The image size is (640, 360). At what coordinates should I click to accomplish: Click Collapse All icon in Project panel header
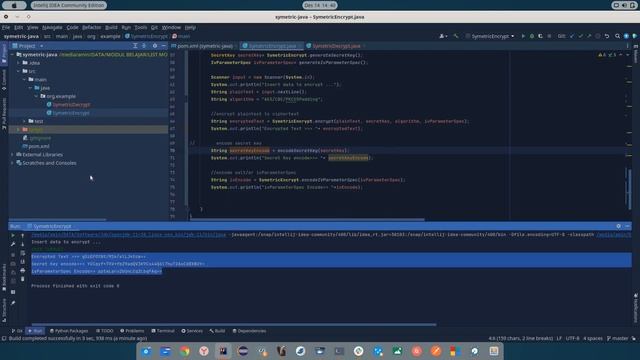tap(144, 46)
